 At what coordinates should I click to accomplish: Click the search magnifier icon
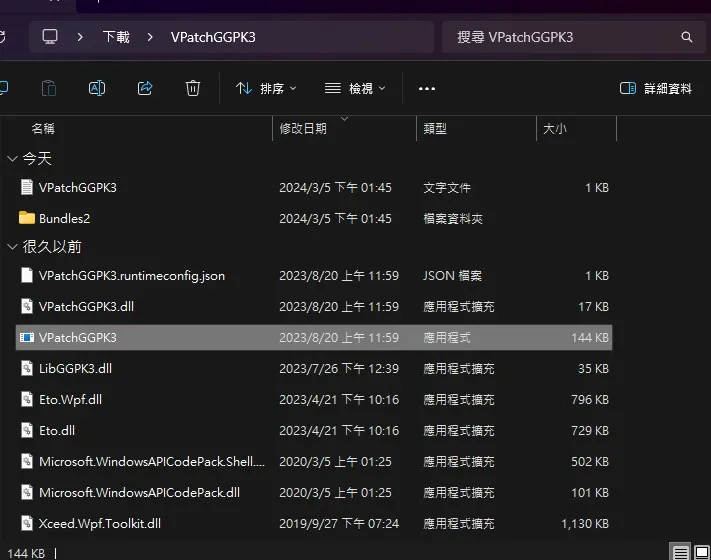pyautogui.click(x=687, y=37)
